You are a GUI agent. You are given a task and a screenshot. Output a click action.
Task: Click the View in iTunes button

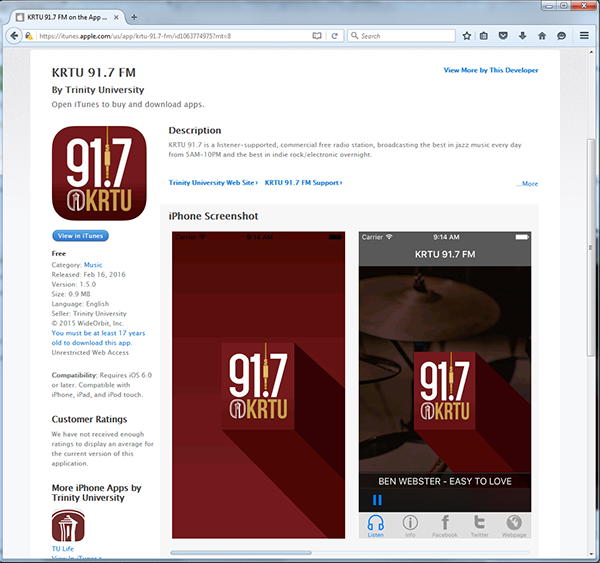(x=80, y=236)
